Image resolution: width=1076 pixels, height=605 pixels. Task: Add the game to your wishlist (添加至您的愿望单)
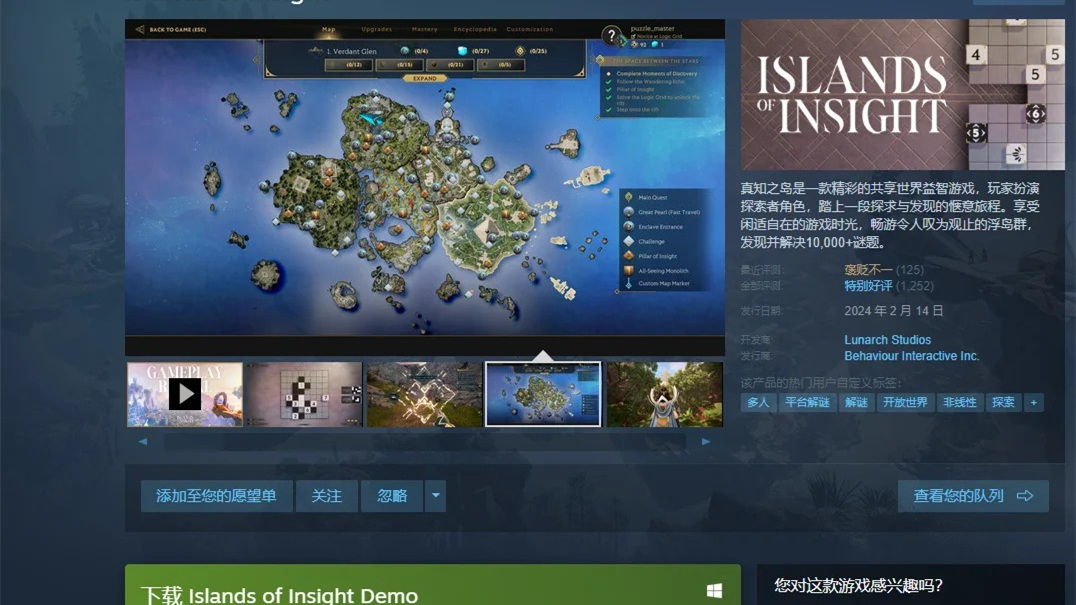click(216, 496)
